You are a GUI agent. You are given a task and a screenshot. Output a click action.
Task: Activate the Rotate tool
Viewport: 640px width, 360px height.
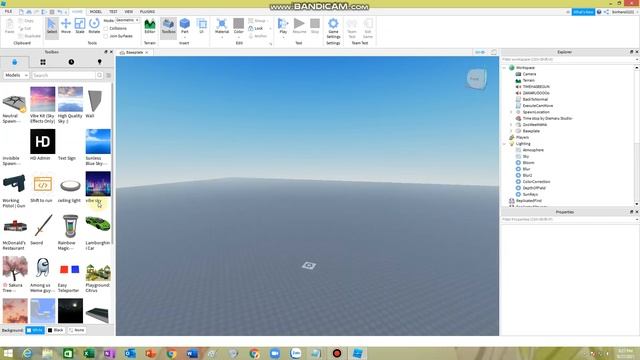pos(94,27)
